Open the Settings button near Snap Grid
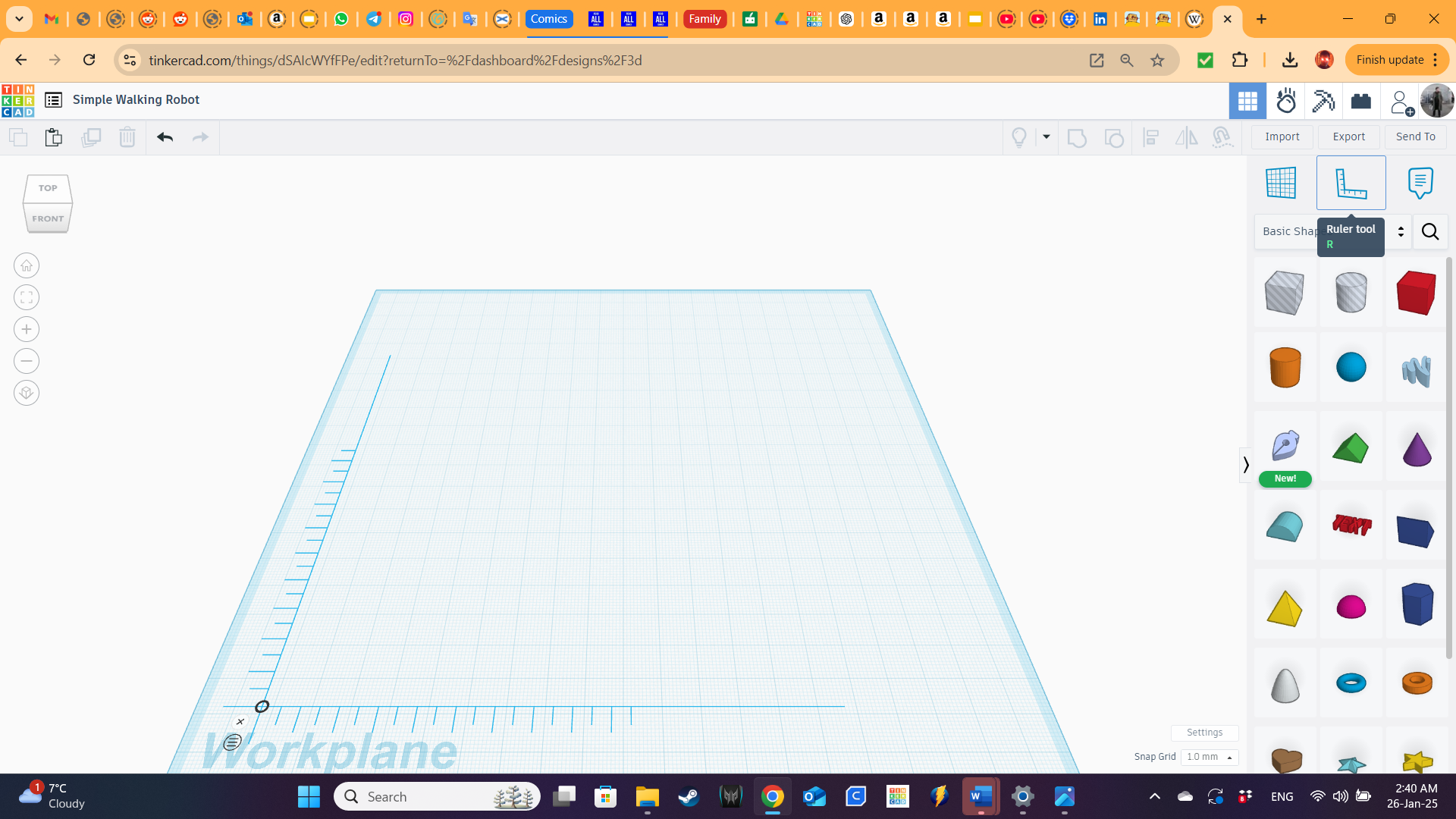1456x819 pixels. pos(1205,733)
